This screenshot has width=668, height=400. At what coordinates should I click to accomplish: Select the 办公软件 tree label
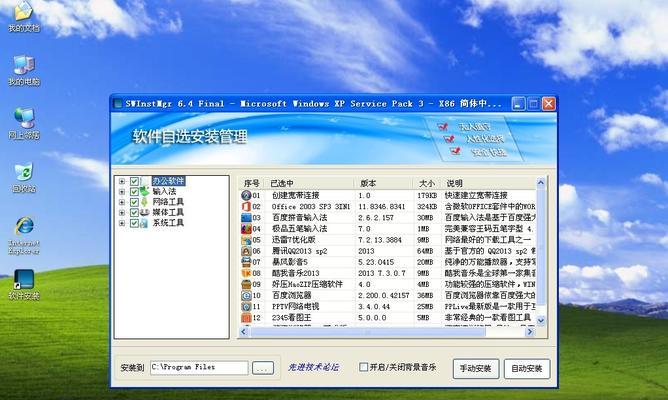tap(168, 181)
